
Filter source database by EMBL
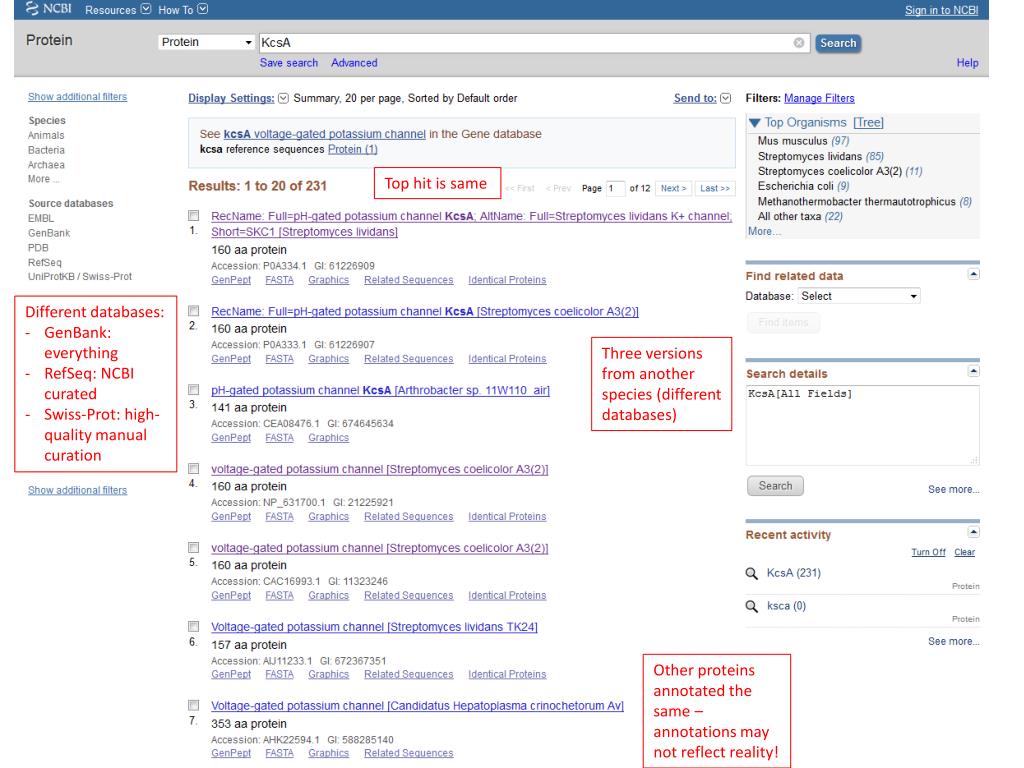click(40, 219)
